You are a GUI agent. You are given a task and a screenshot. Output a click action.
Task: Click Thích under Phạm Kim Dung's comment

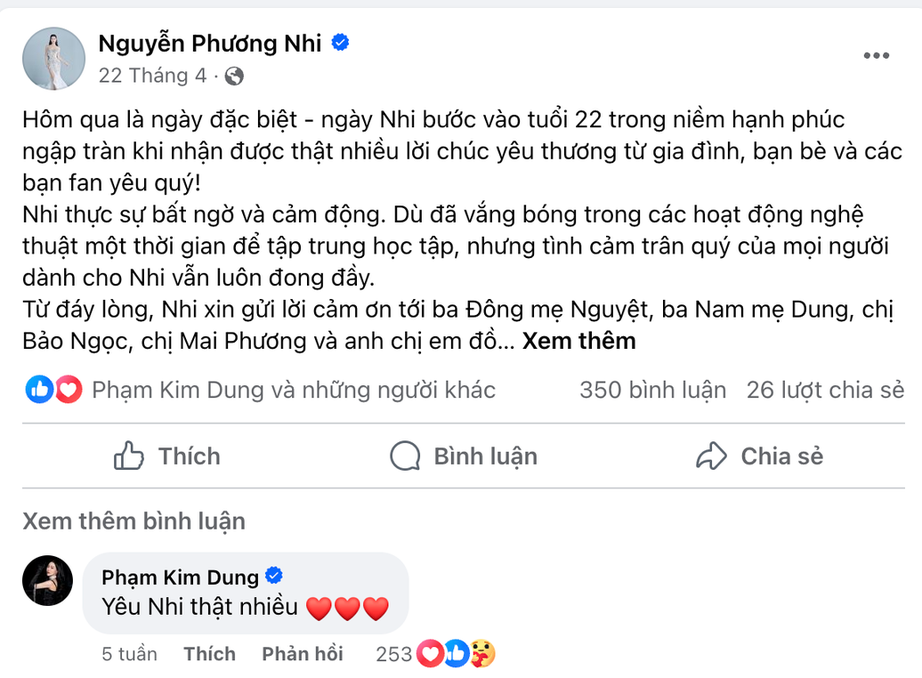tap(209, 653)
